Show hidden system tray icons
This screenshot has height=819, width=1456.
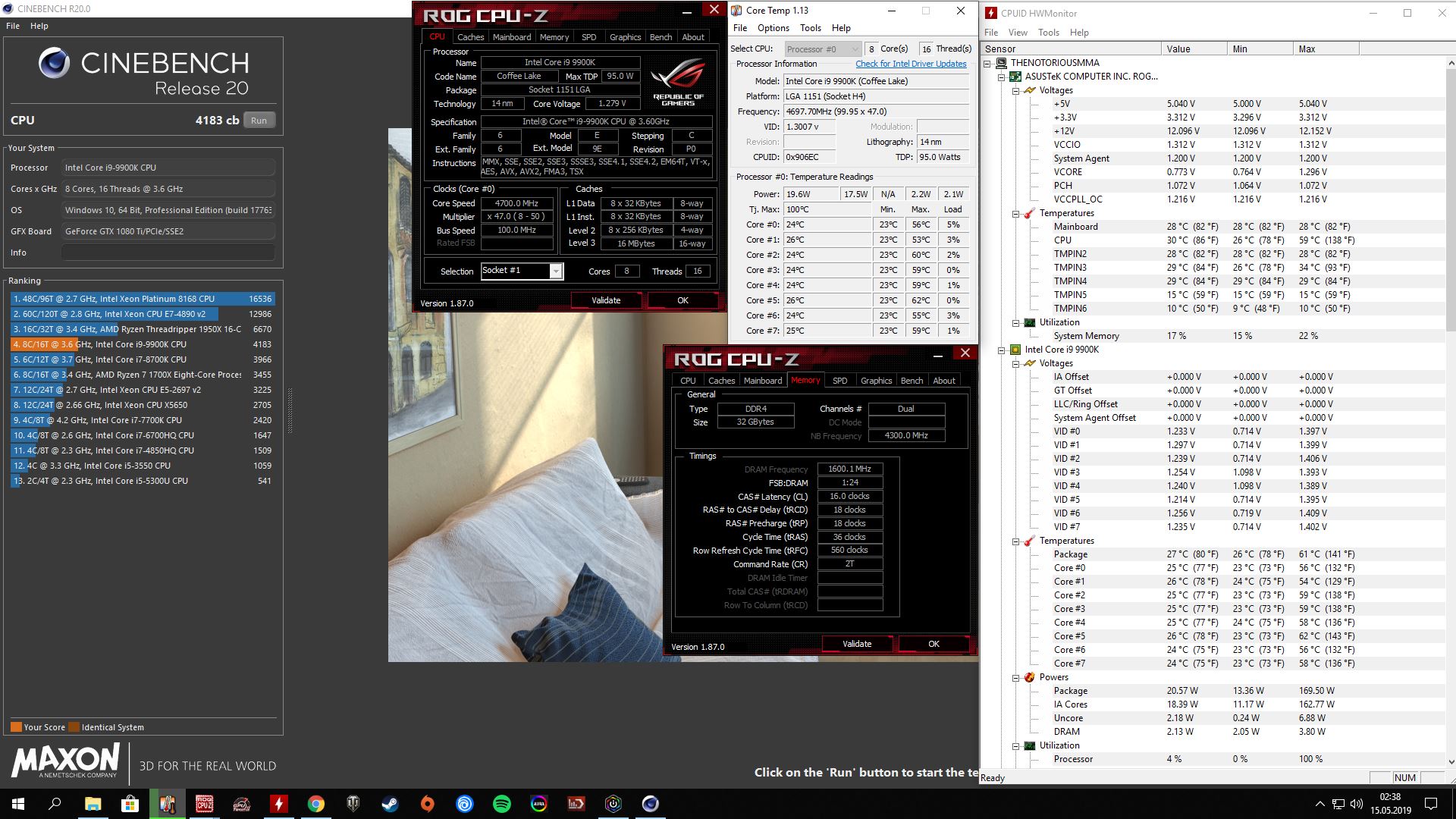click(1319, 804)
